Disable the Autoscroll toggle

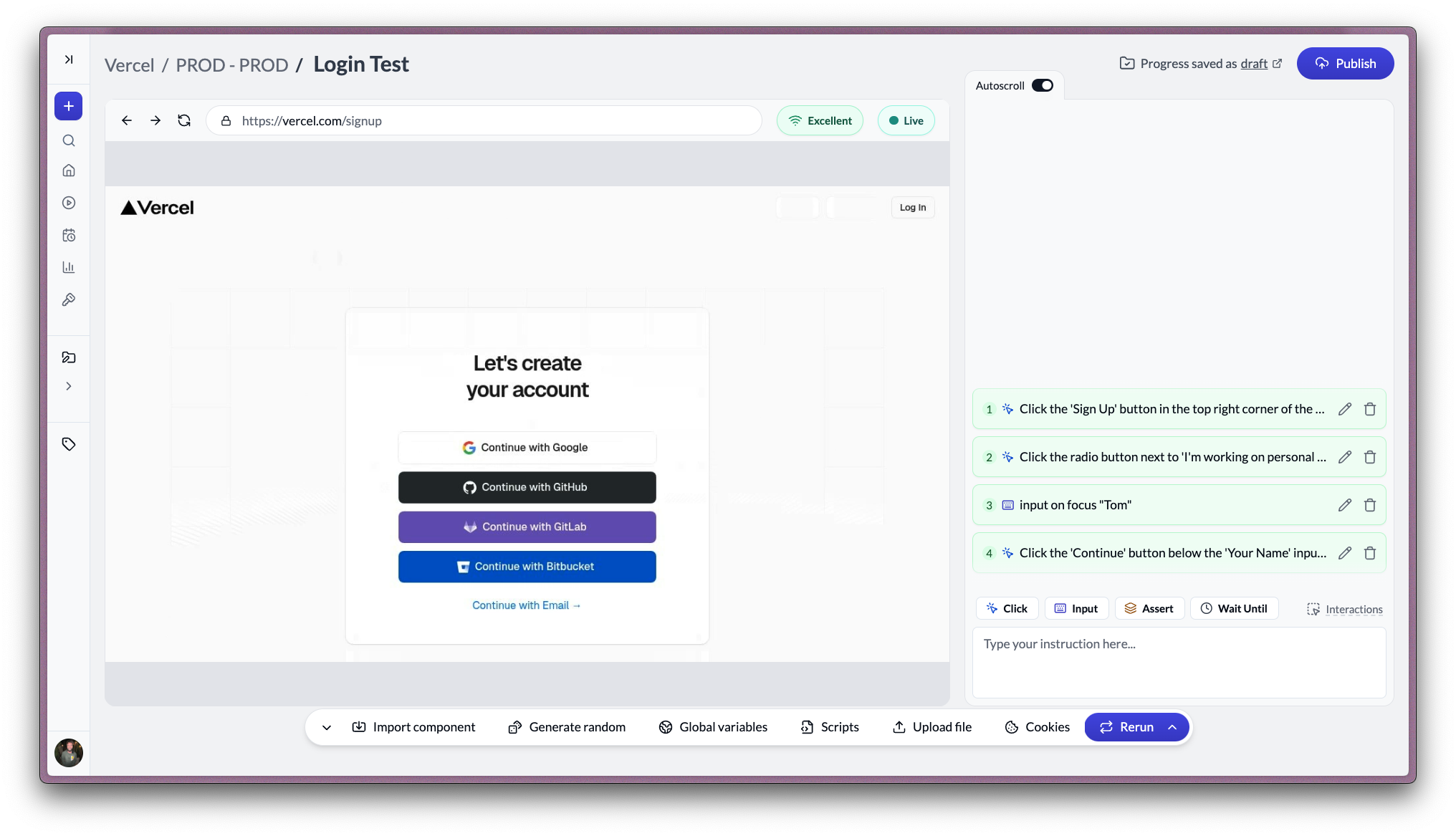point(1043,85)
